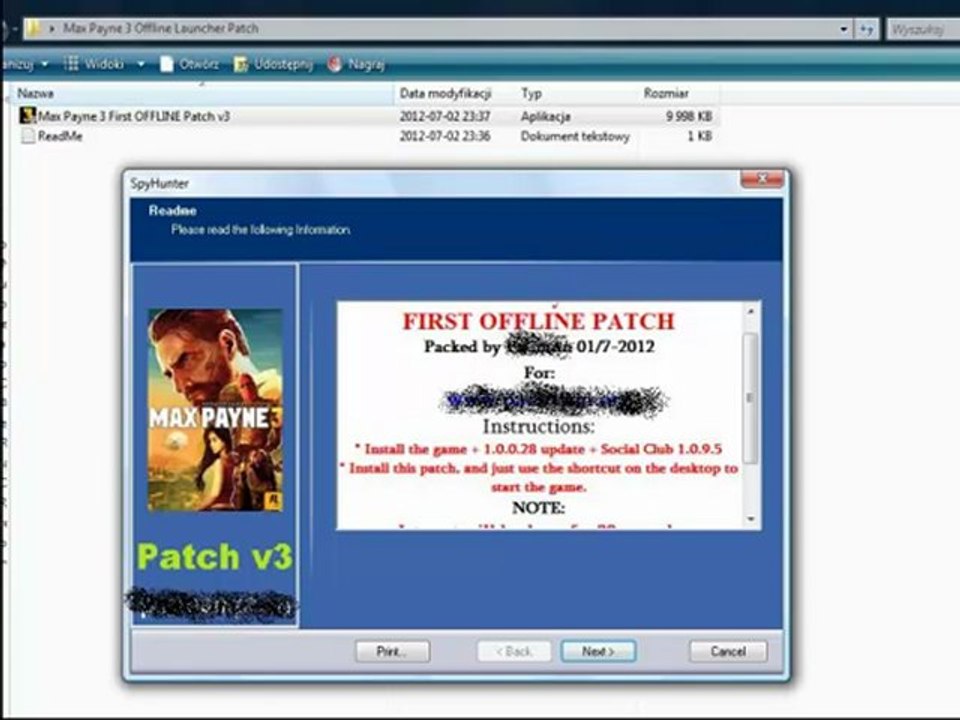960x720 pixels.
Task: Click the Print button in SpyHunter dialog
Action: [392, 651]
